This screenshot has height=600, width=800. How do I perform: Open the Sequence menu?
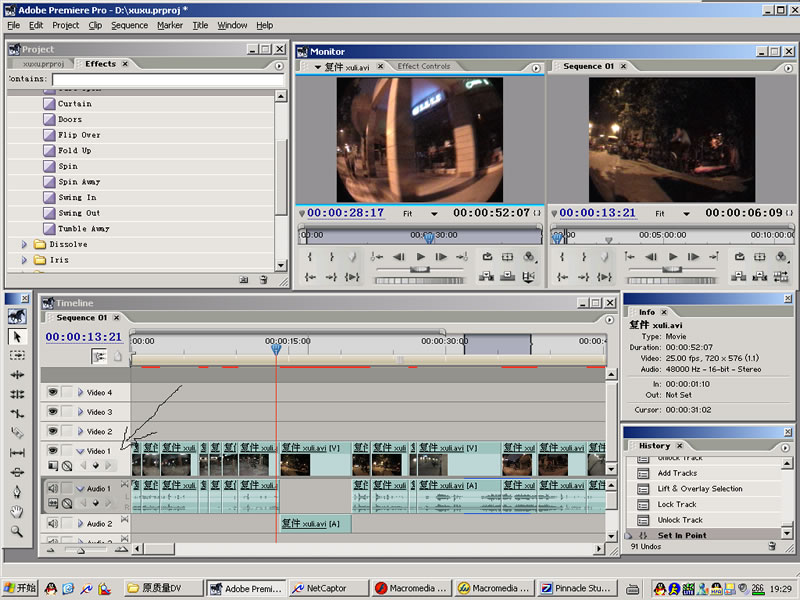pos(130,25)
